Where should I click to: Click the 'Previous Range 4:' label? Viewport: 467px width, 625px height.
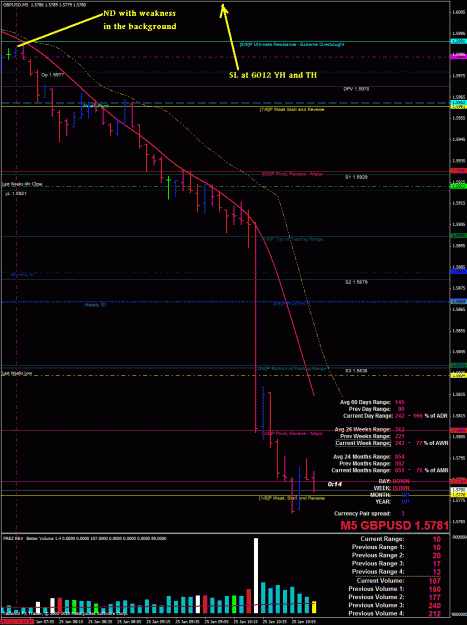click(378, 572)
